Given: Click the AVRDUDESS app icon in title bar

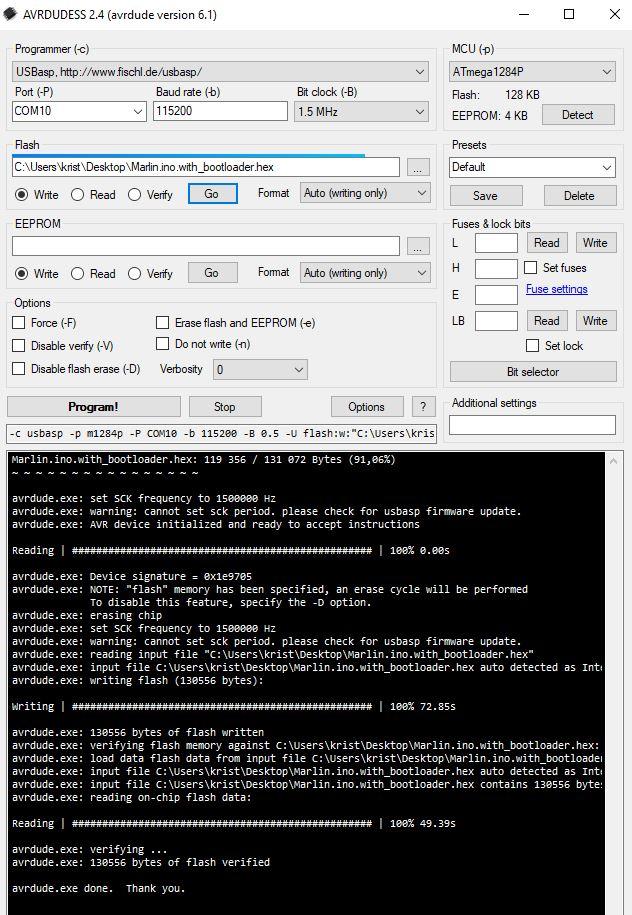Looking at the screenshot, I should (x=10, y=14).
